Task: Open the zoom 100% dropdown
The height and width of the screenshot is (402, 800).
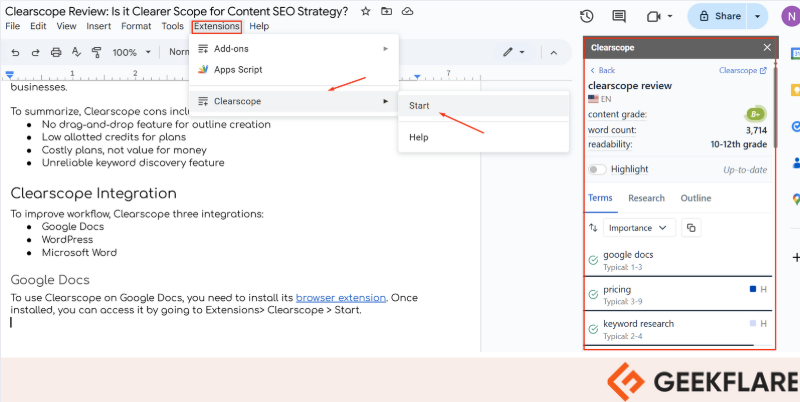Action: pyautogui.click(x=132, y=52)
